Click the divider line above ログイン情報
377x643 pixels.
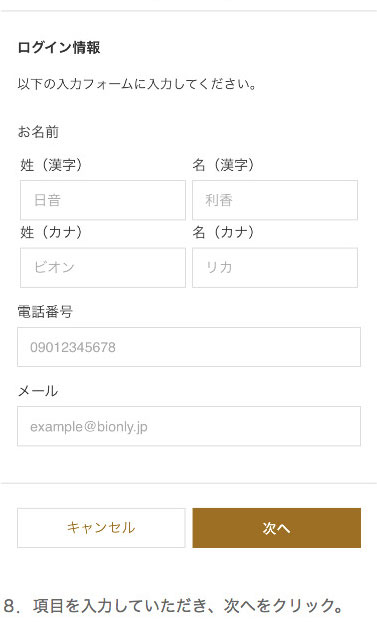coord(189,11)
